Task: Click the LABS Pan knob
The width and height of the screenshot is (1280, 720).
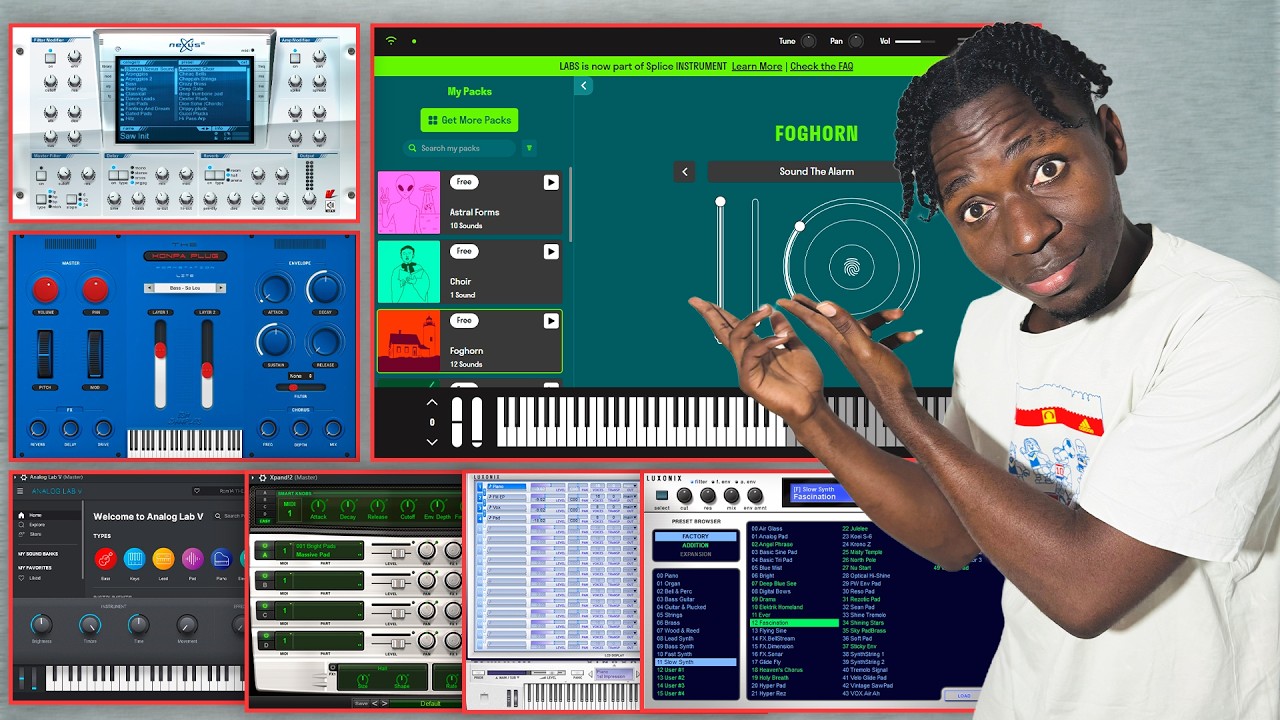Action: click(857, 41)
